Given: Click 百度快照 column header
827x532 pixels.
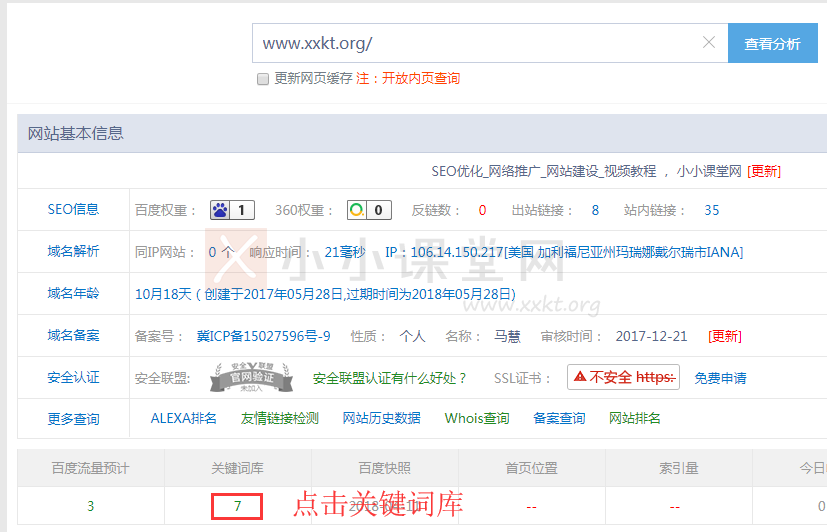Looking at the screenshot, I should point(384,468).
